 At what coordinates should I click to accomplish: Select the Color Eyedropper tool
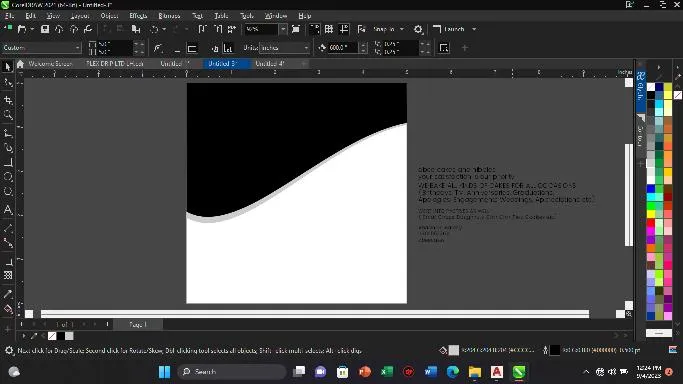[x=7, y=294]
